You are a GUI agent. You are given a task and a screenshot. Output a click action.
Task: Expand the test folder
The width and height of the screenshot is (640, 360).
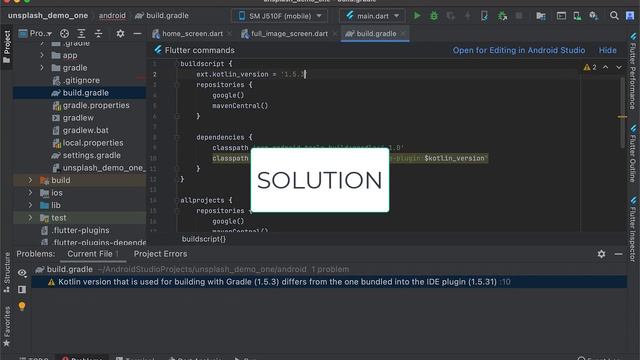[30, 218]
